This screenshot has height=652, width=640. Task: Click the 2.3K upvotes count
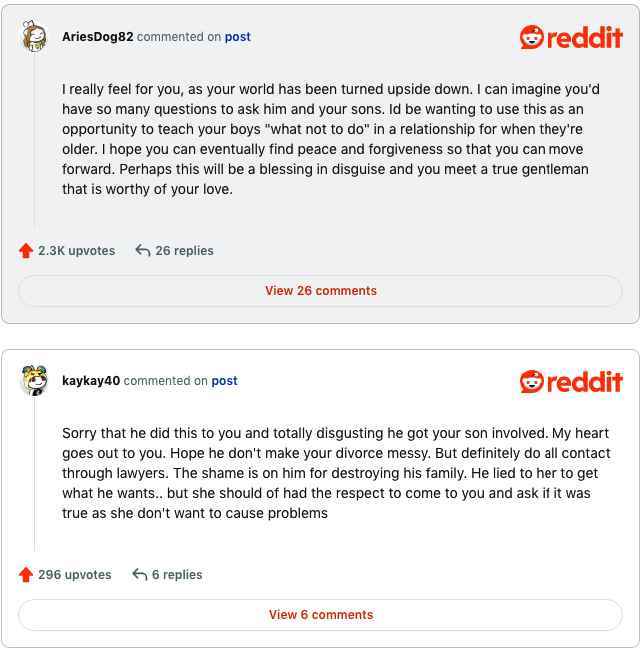76,251
